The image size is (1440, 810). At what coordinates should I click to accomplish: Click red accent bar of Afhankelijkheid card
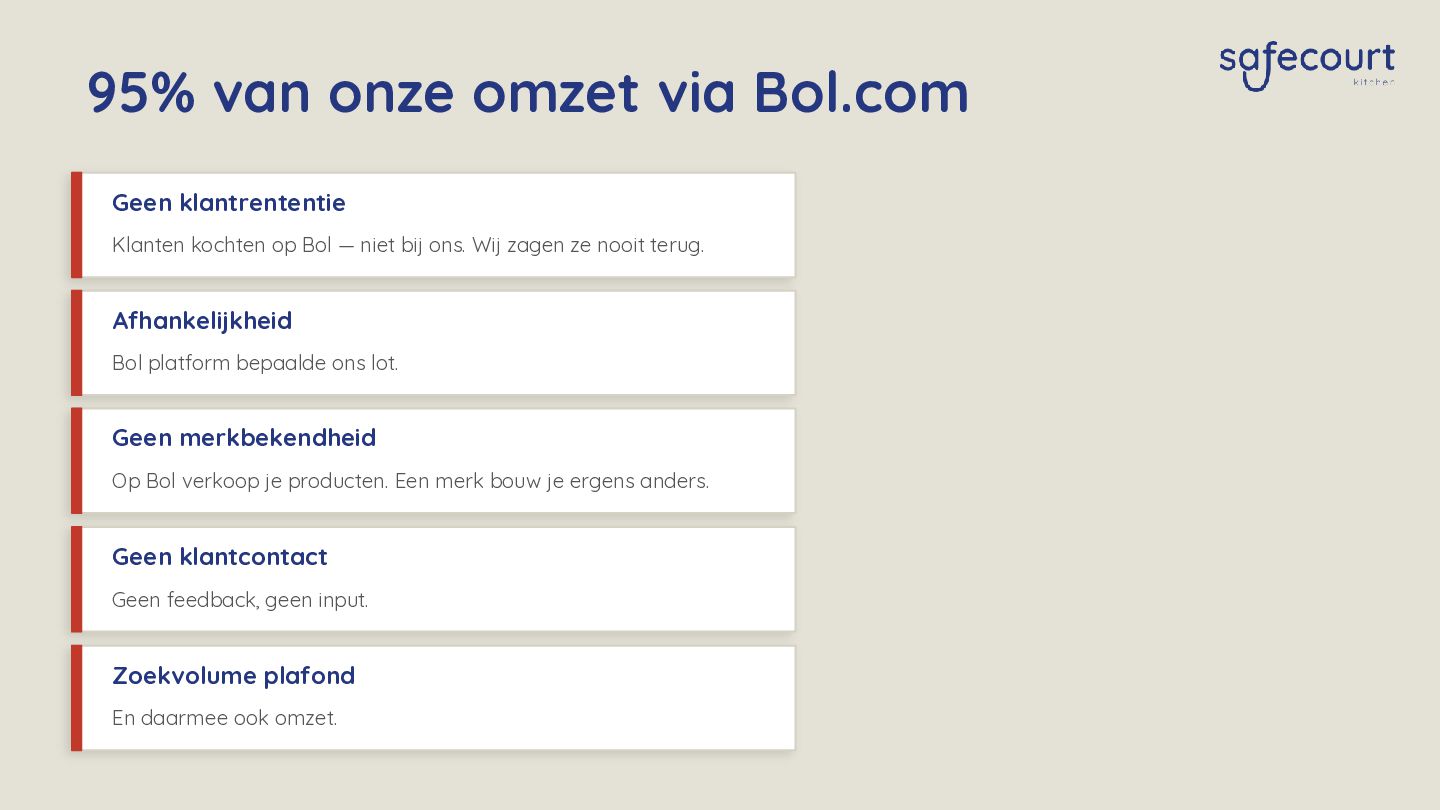pos(77,343)
